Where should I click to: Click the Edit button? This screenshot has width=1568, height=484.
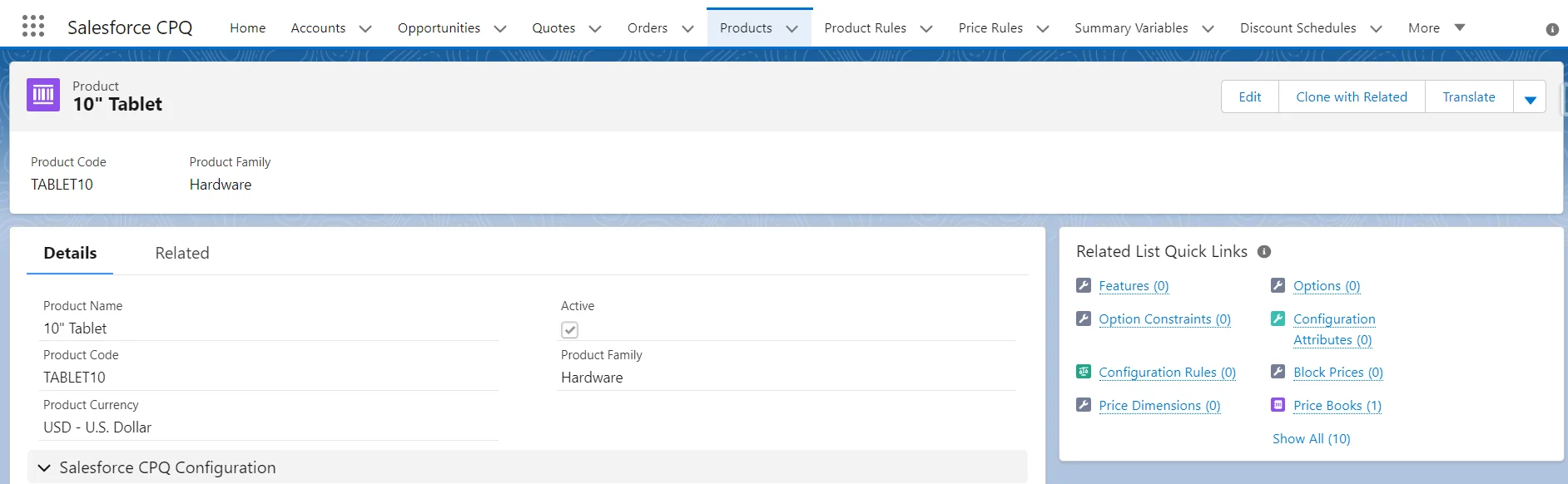[1250, 97]
